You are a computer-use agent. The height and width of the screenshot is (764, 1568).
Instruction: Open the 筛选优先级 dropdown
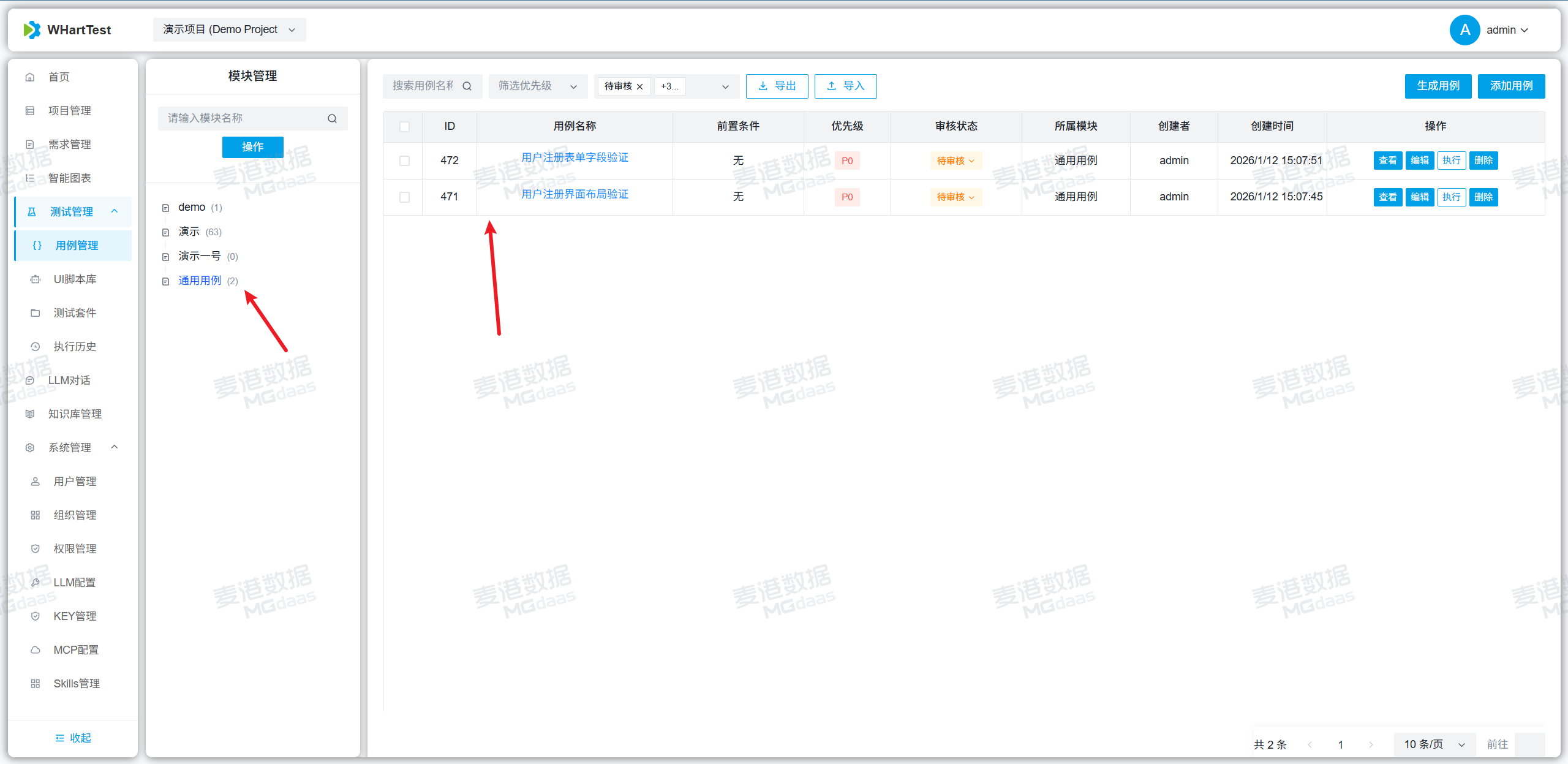click(x=537, y=86)
